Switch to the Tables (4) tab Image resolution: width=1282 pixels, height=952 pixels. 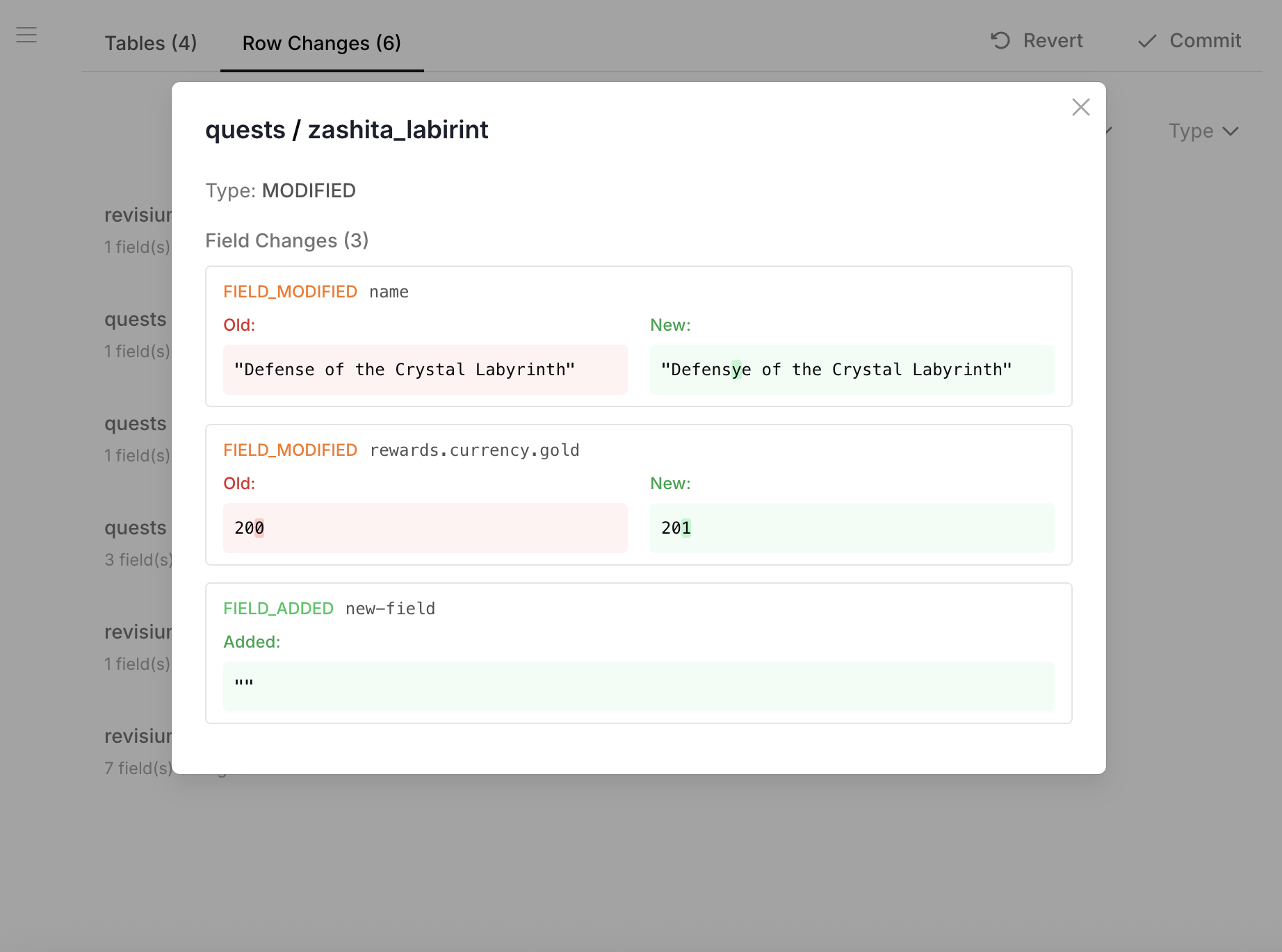pyautogui.click(x=151, y=43)
